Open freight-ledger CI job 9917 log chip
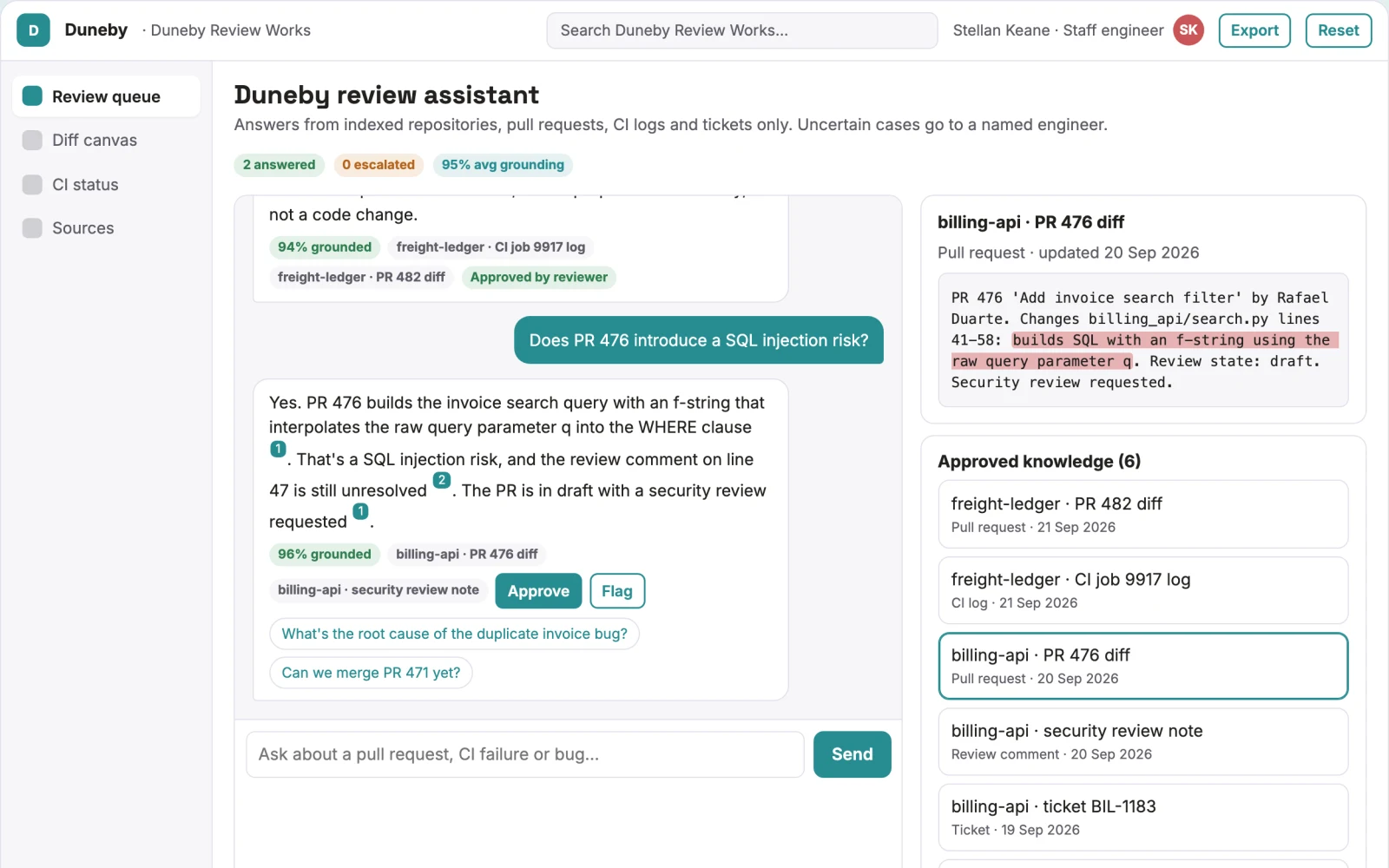The height and width of the screenshot is (868, 1389). pos(490,247)
